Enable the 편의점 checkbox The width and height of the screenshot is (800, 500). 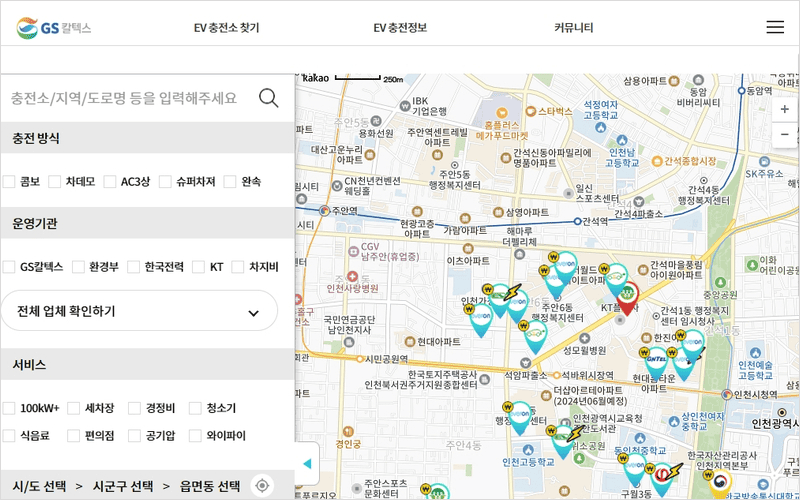tap(73, 436)
